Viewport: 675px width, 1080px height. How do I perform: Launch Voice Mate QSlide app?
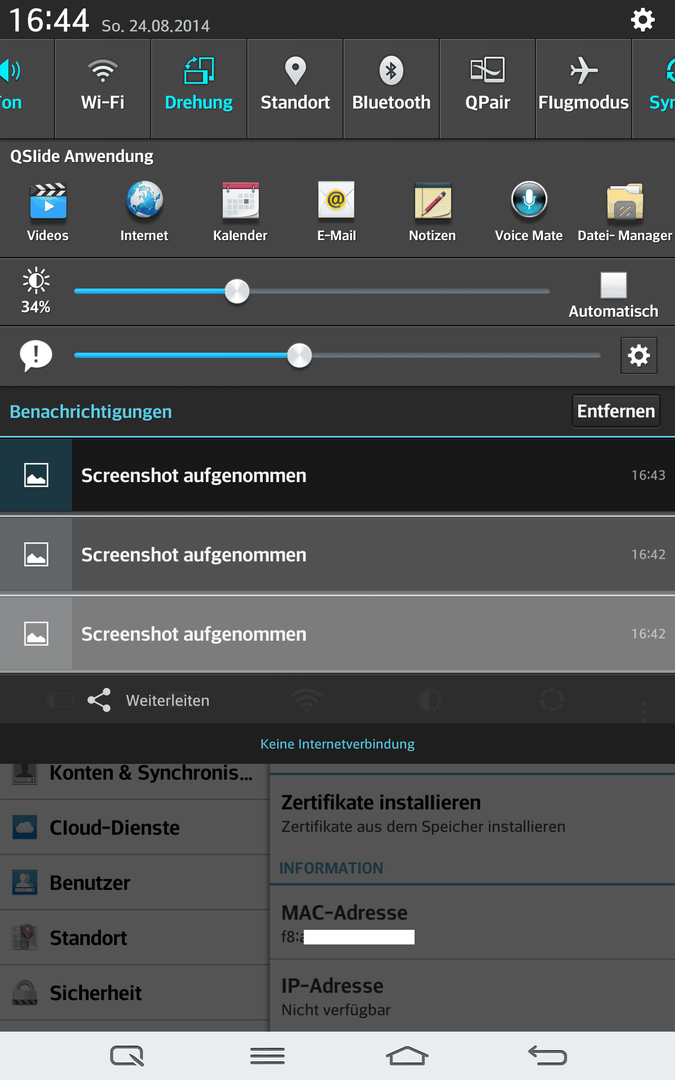pyautogui.click(x=528, y=213)
